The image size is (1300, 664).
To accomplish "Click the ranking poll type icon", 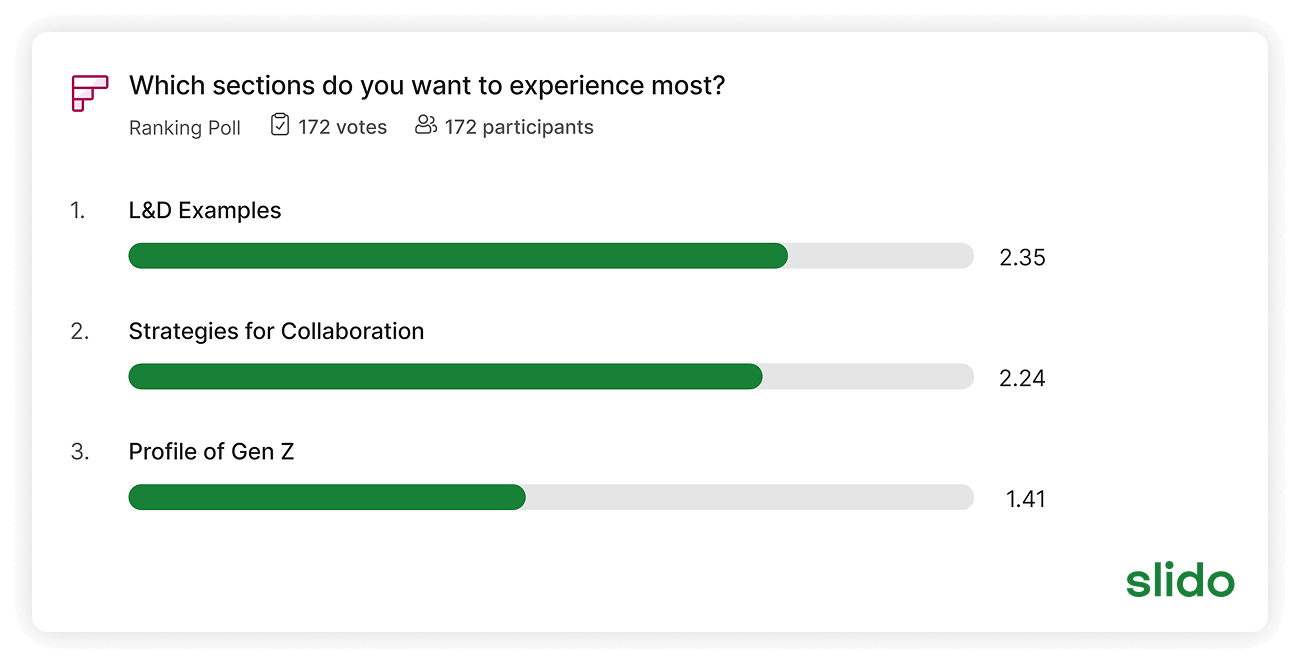I will (x=89, y=93).
